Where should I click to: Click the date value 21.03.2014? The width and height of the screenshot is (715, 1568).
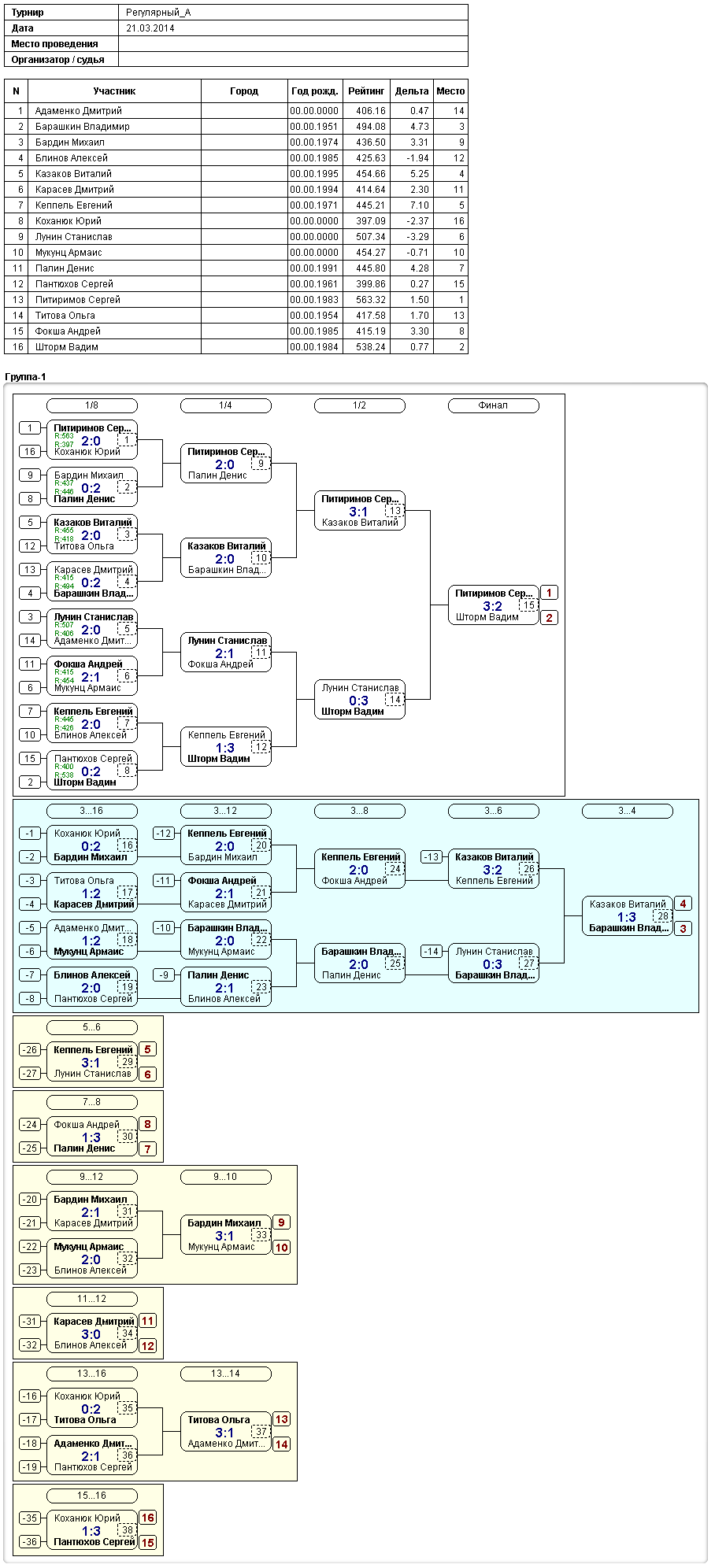point(150,28)
